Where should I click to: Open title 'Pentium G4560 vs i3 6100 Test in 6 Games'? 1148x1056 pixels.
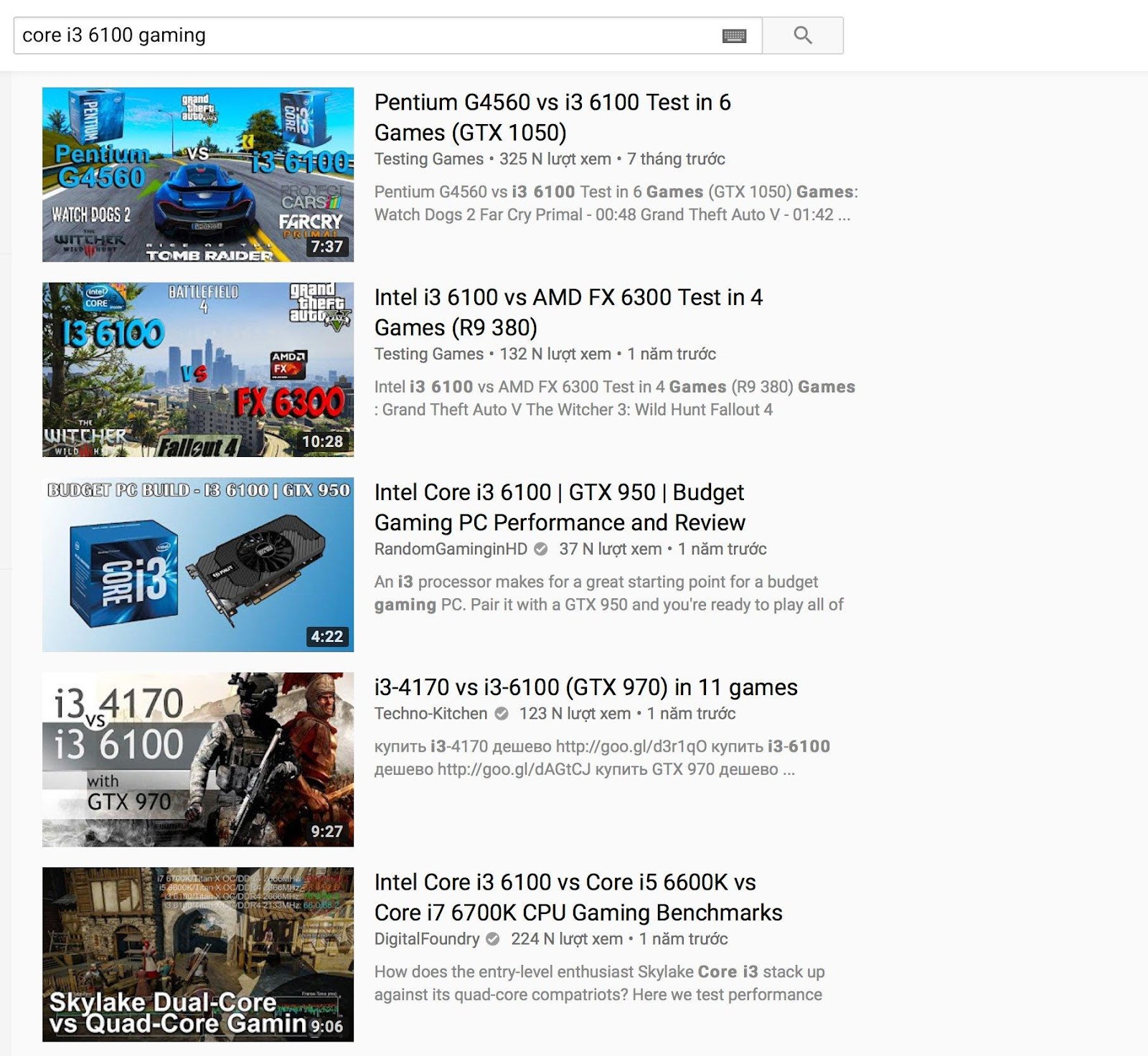(x=552, y=117)
